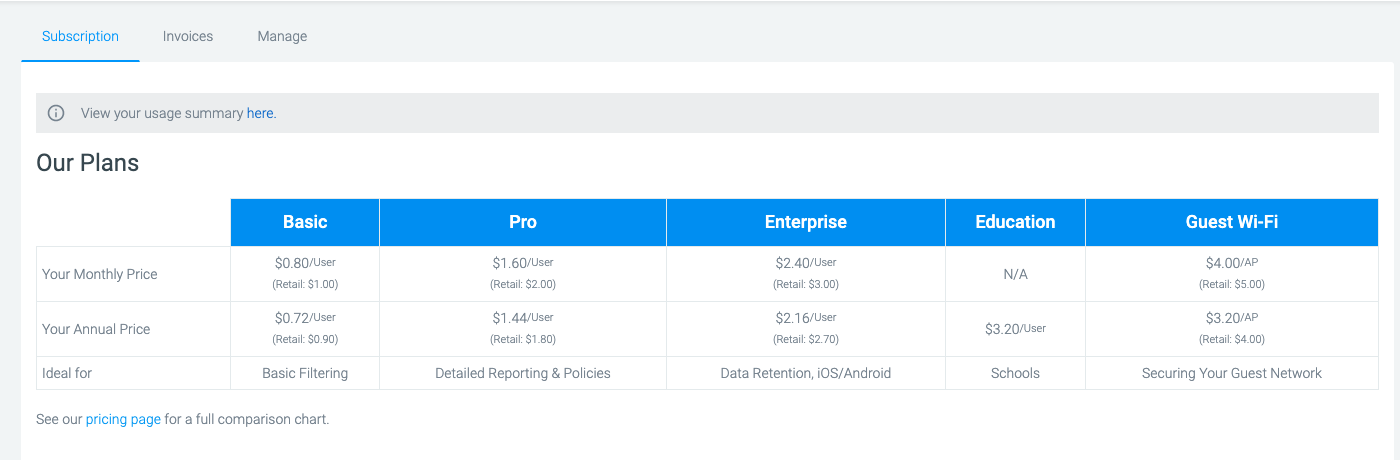Click the Education monthly 'N/A' cell
The width and height of the screenshot is (1400, 460).
pos(1015,274)
